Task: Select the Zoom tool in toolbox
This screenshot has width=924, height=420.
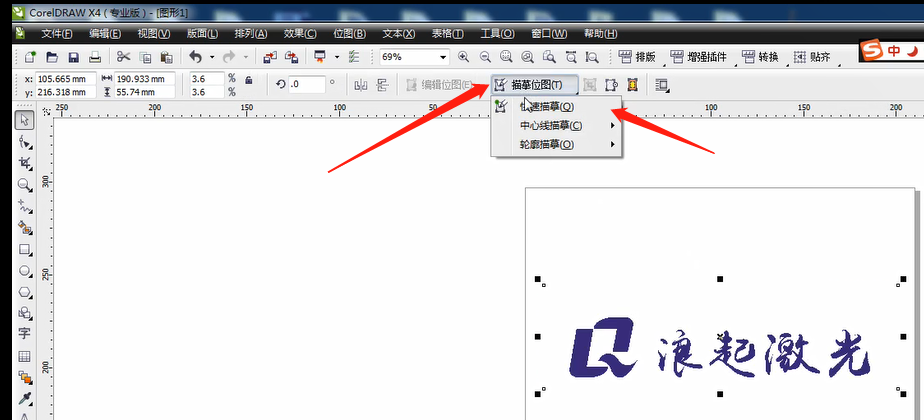Action: [x=25, y=185]
